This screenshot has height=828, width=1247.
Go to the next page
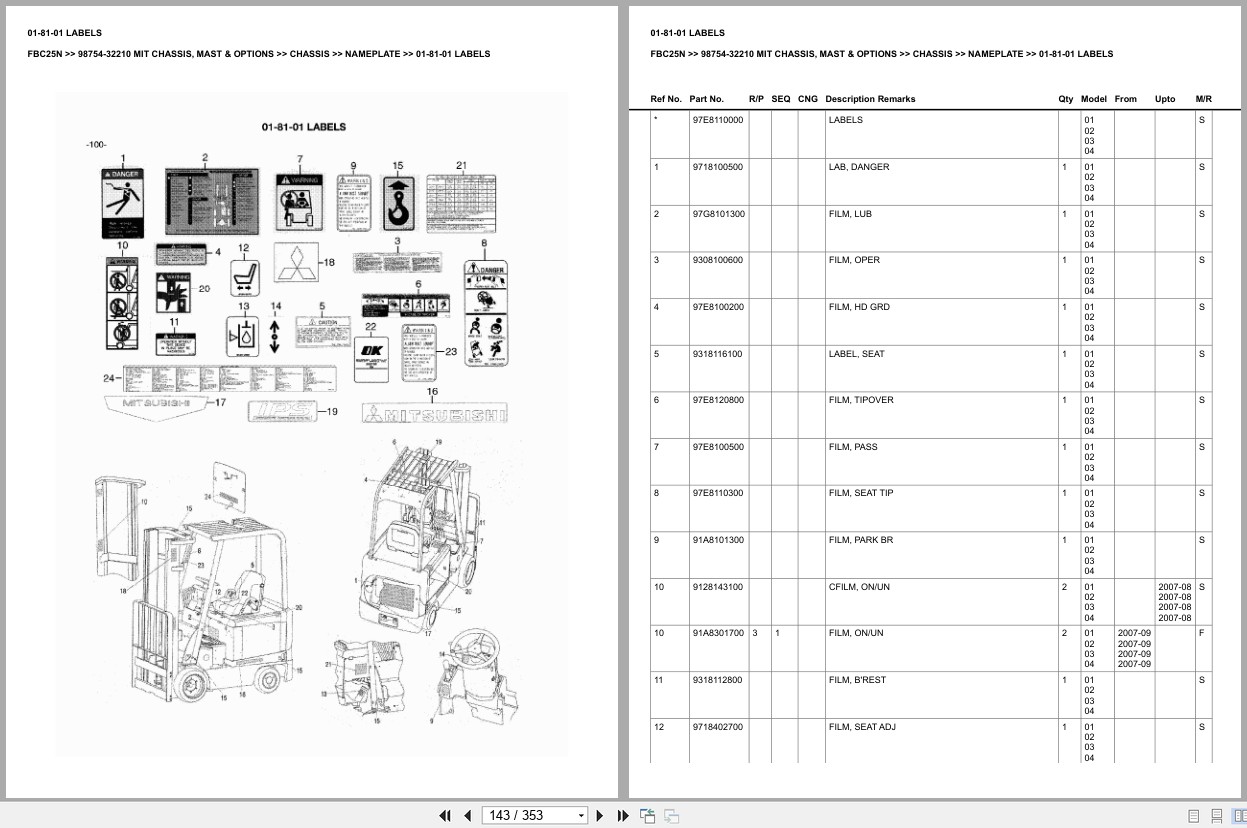point(600,815)
